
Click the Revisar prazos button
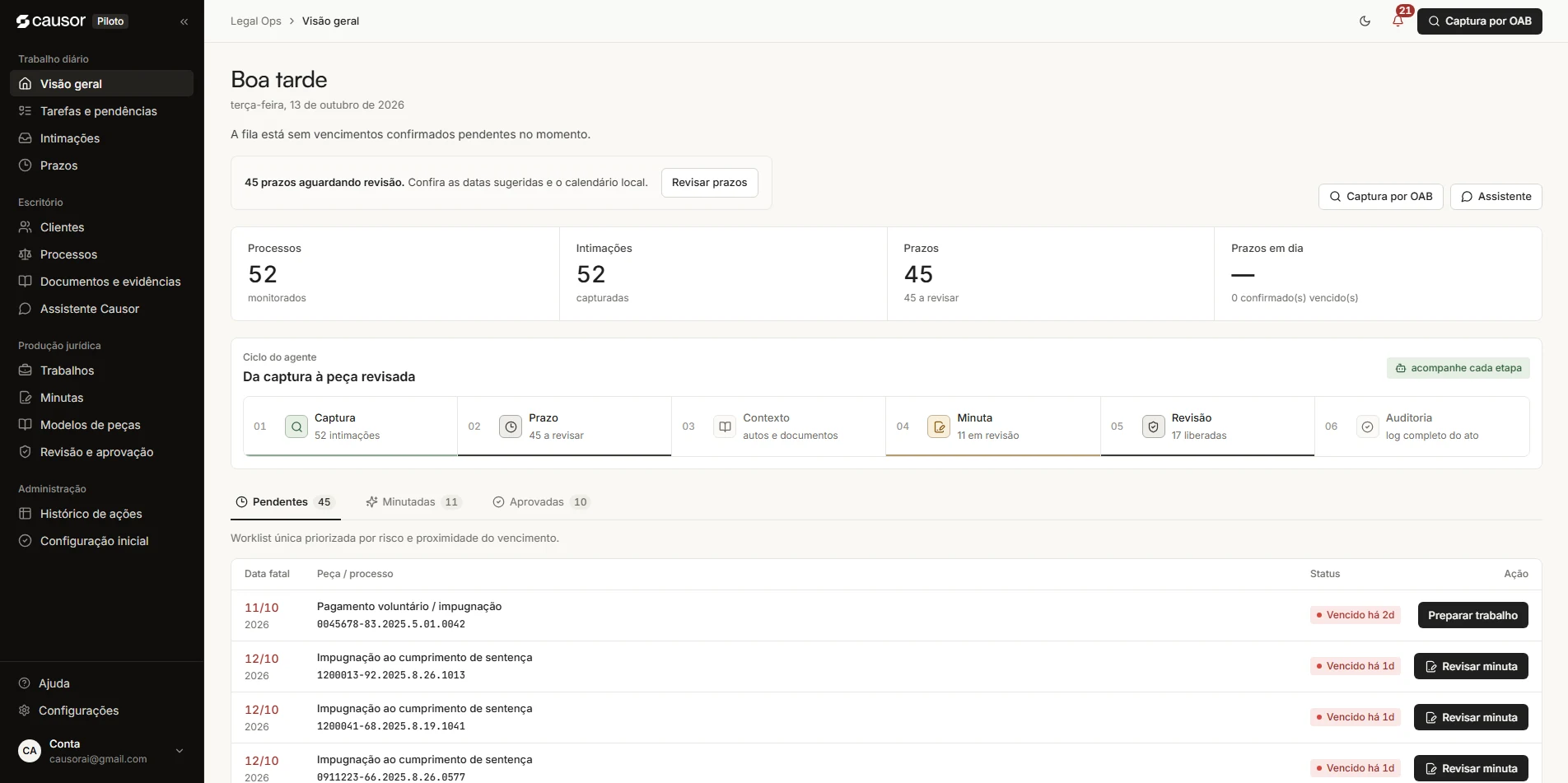709,182
